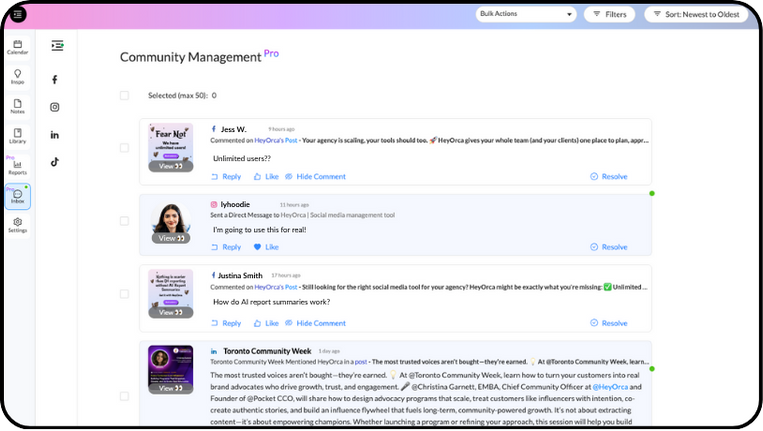763x431 pixels.
Task: Filter by Instagram channel icon
Action: 54,107
